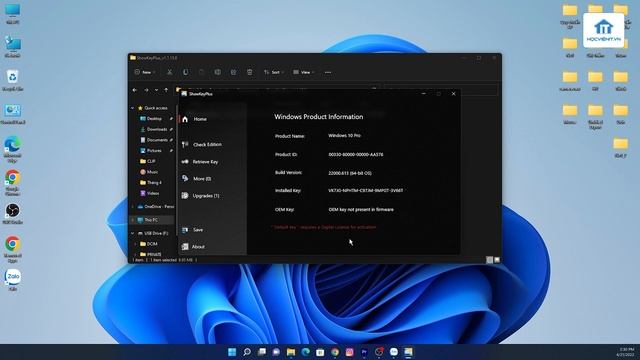The height and width of the screenshot is (360, 640).
Task: Open Windows Start menu on taskbar
Action: [232, 352]
